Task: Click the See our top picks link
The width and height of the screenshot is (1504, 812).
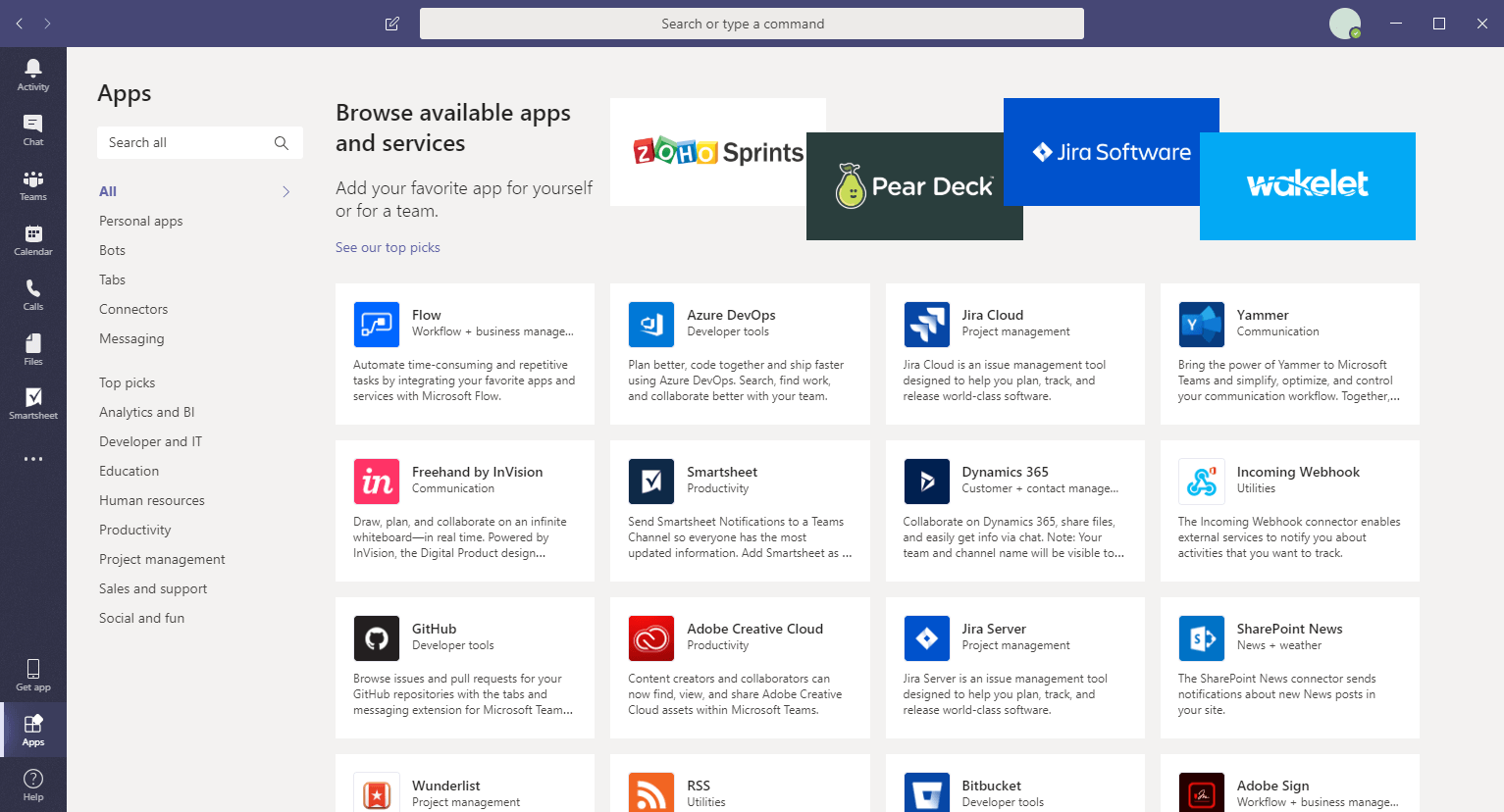Action: pos(388,247)
